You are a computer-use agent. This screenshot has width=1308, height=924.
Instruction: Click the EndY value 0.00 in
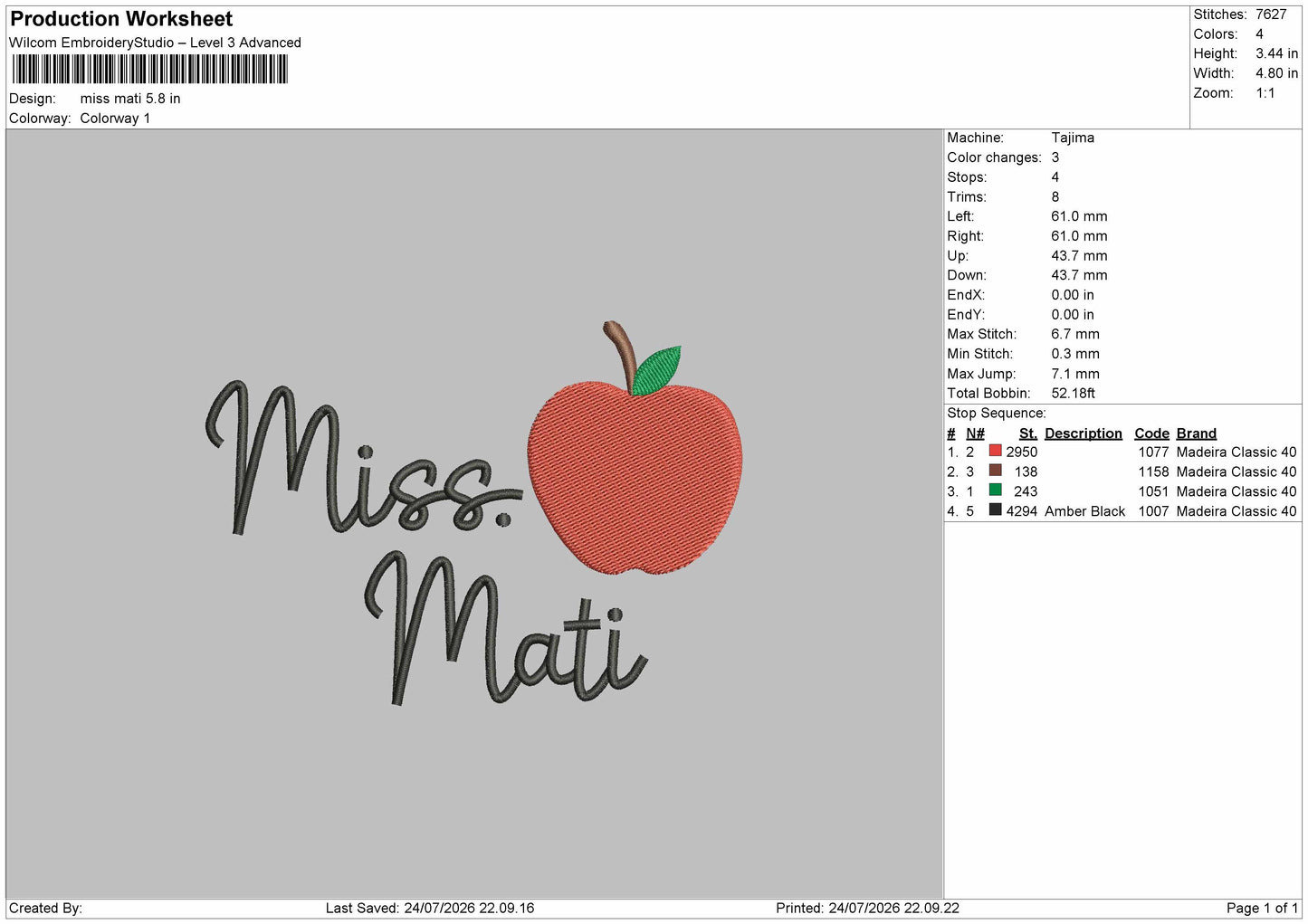(x=1073, y=315)
